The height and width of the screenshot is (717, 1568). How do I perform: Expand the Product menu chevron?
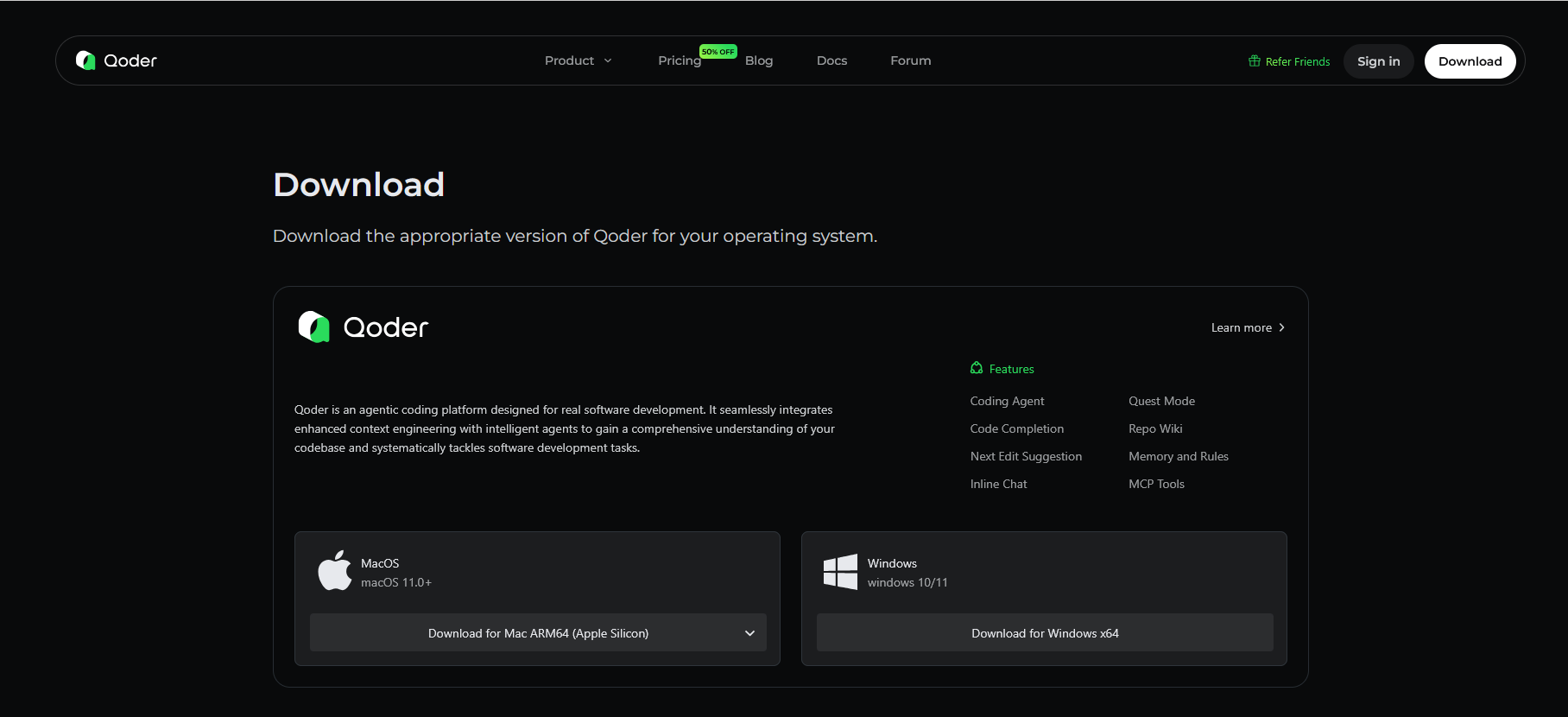[608, 60]
